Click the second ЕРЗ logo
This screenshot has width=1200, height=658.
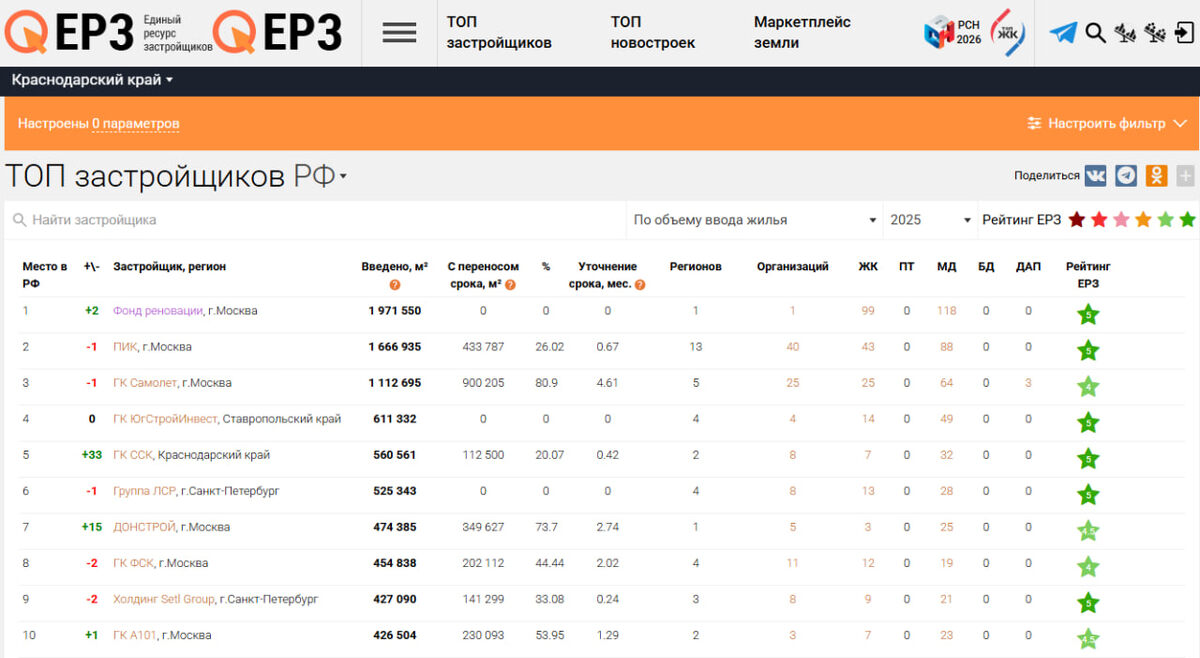coord(278,33)
